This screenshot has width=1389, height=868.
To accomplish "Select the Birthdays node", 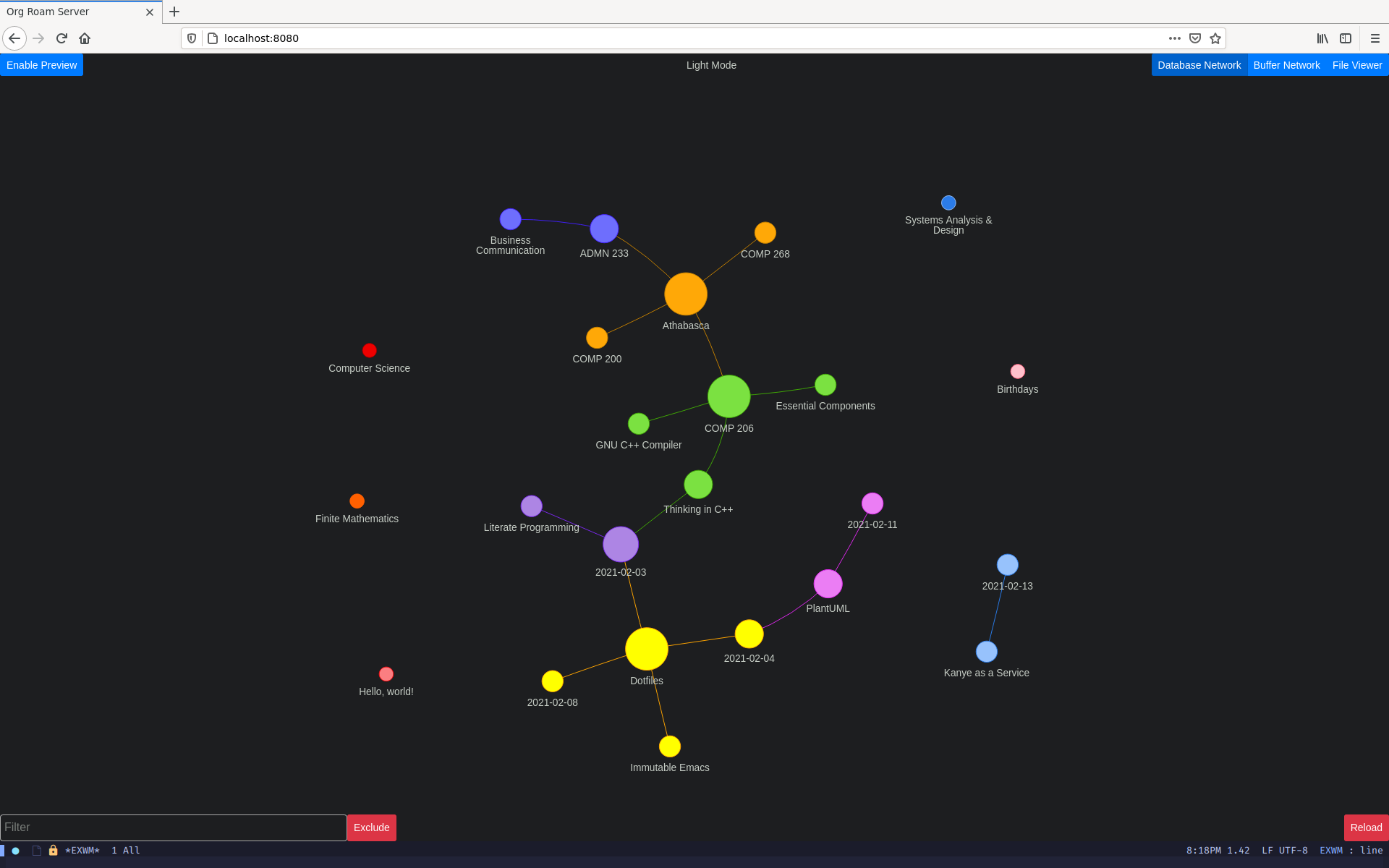I will point(1016,372).
